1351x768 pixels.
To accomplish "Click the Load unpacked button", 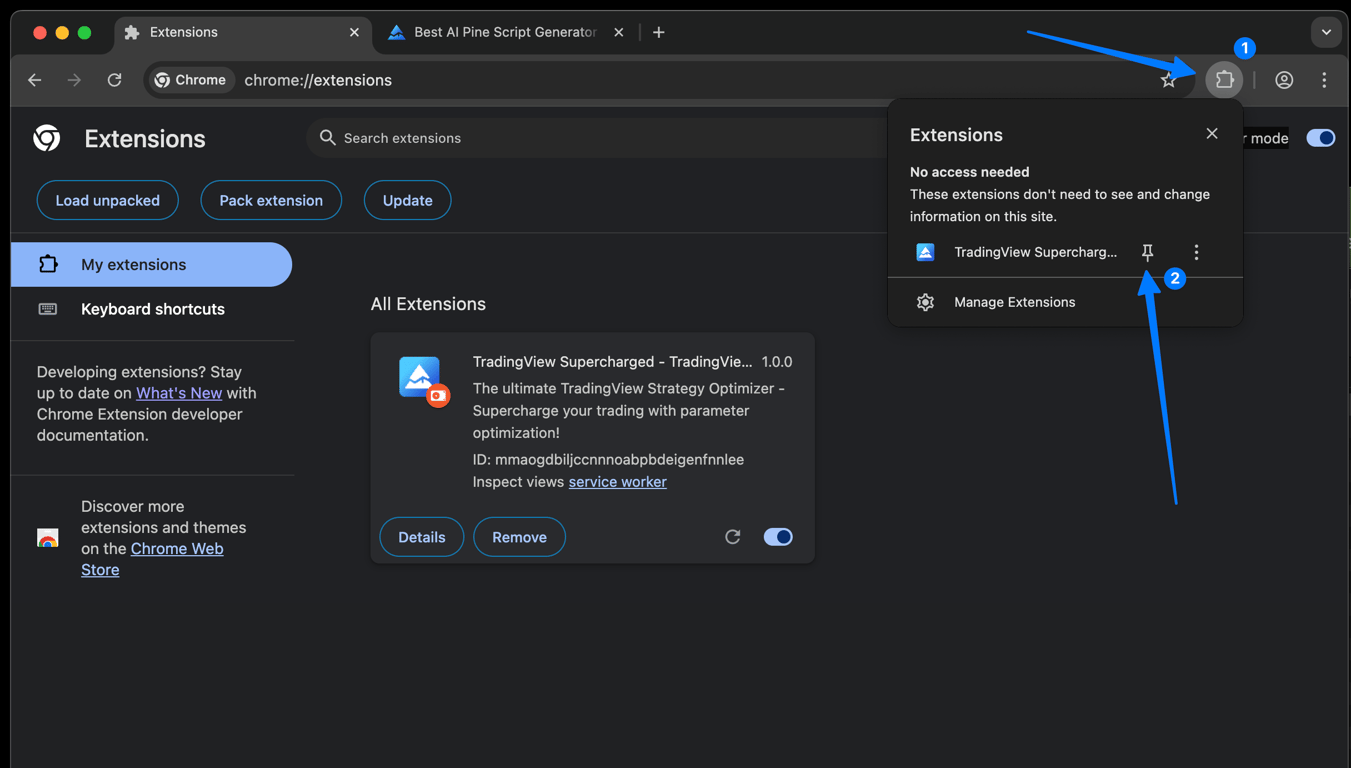I will 107,200.
